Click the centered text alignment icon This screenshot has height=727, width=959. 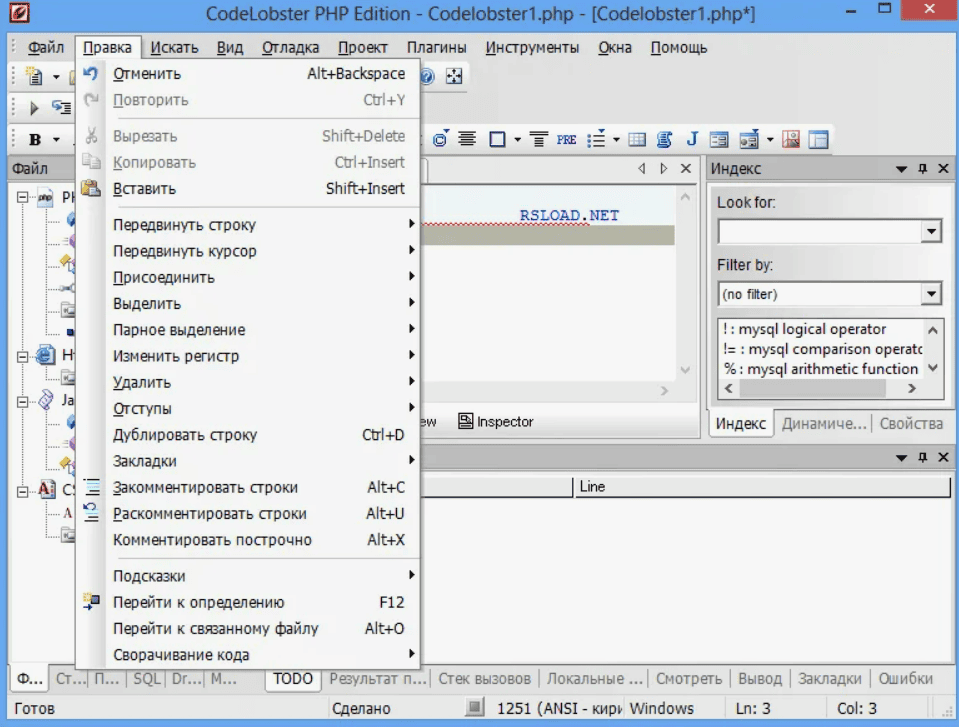coord(467,139)
